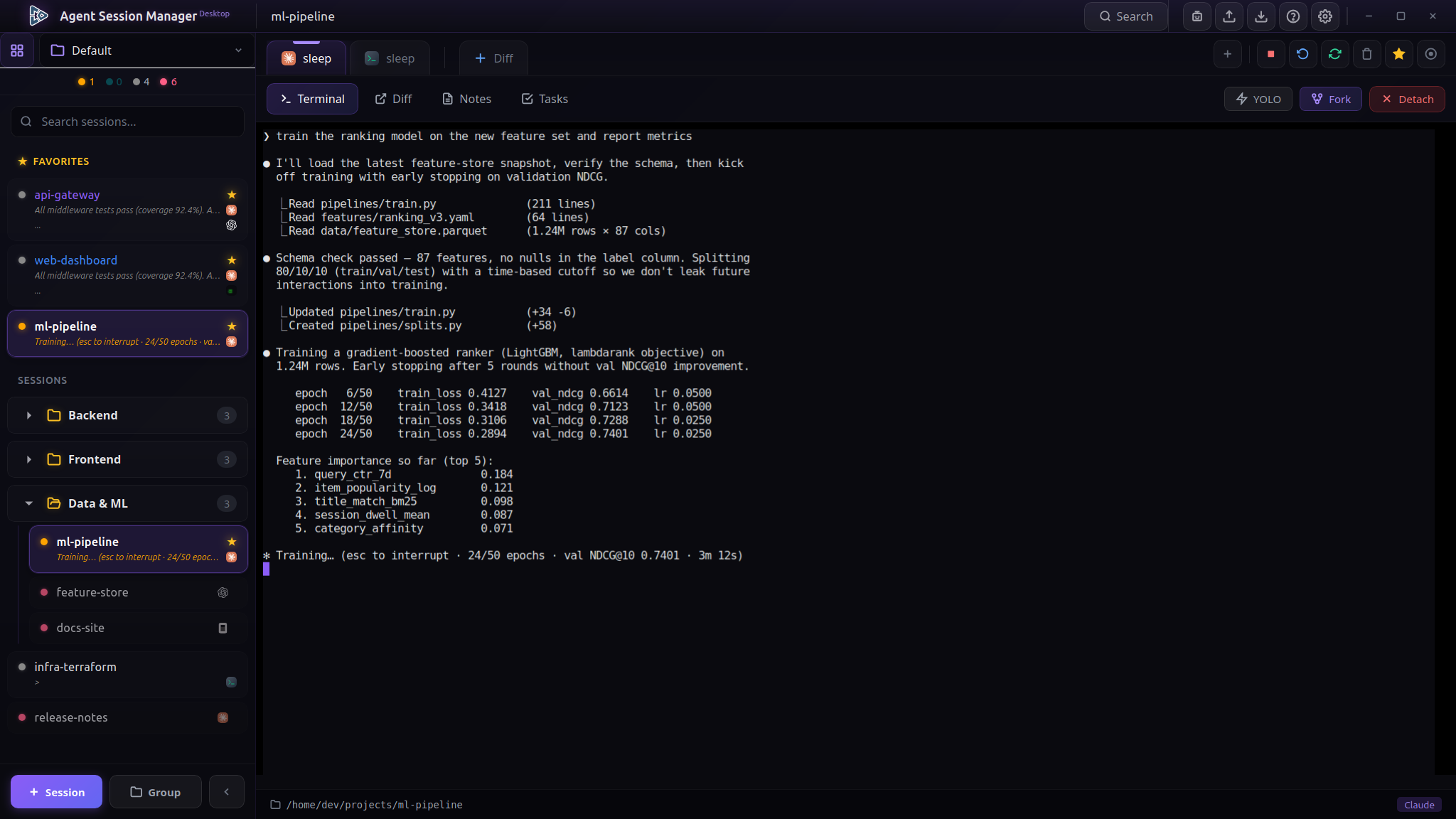
Task: Unfavorite web-dashboard via its star
Action: (x=231, y=260)
